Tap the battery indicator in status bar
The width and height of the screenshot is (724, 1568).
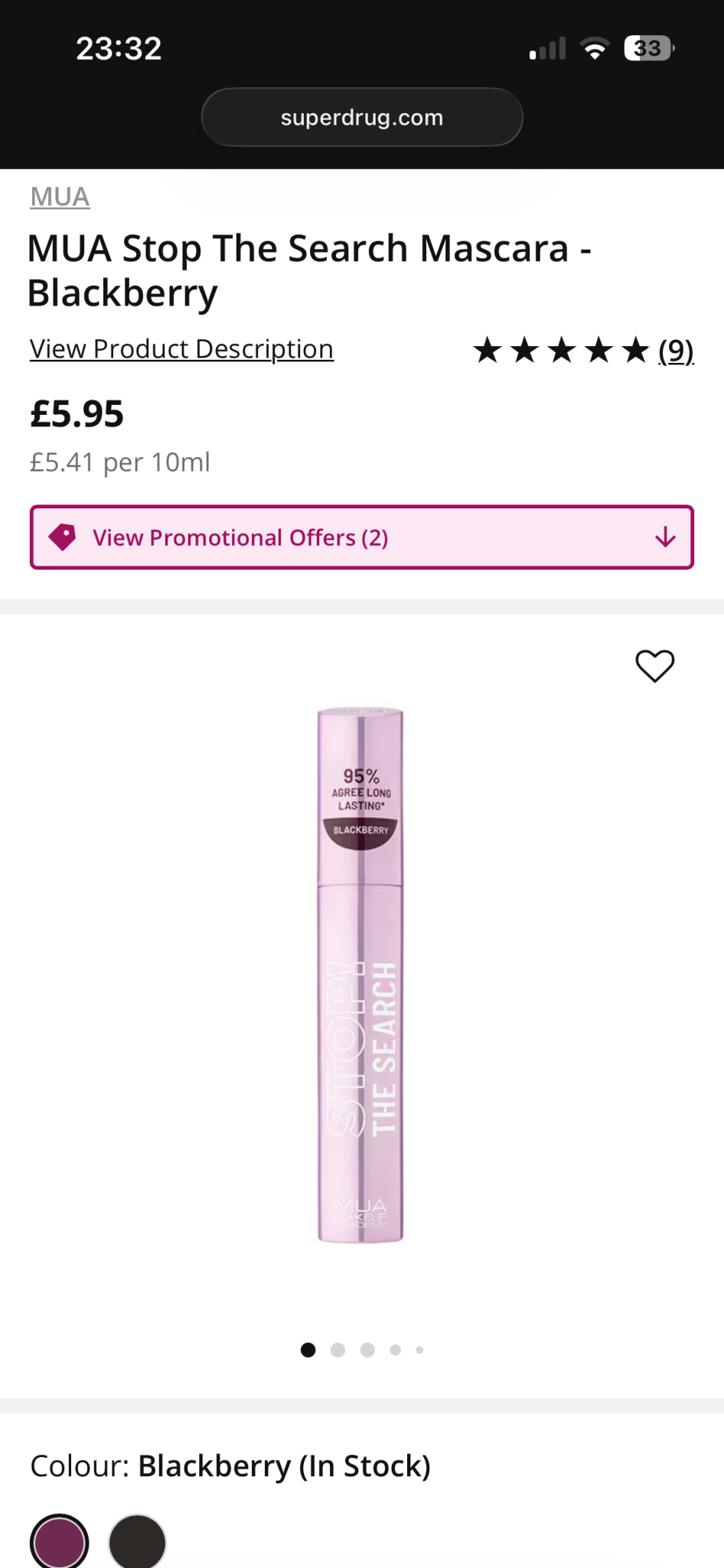click(x=648, y=49)
